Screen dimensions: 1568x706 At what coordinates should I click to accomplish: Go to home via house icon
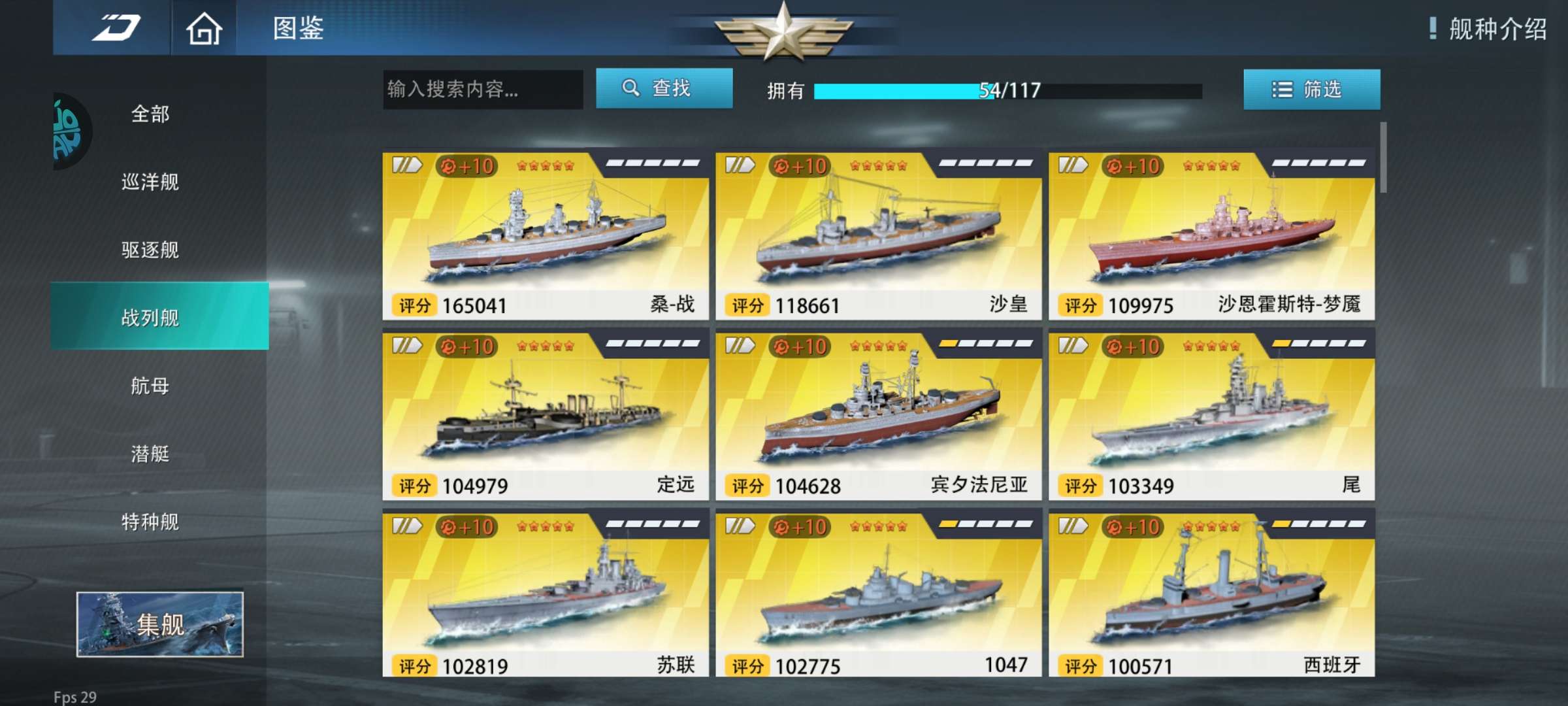click(x=204, y=28)
